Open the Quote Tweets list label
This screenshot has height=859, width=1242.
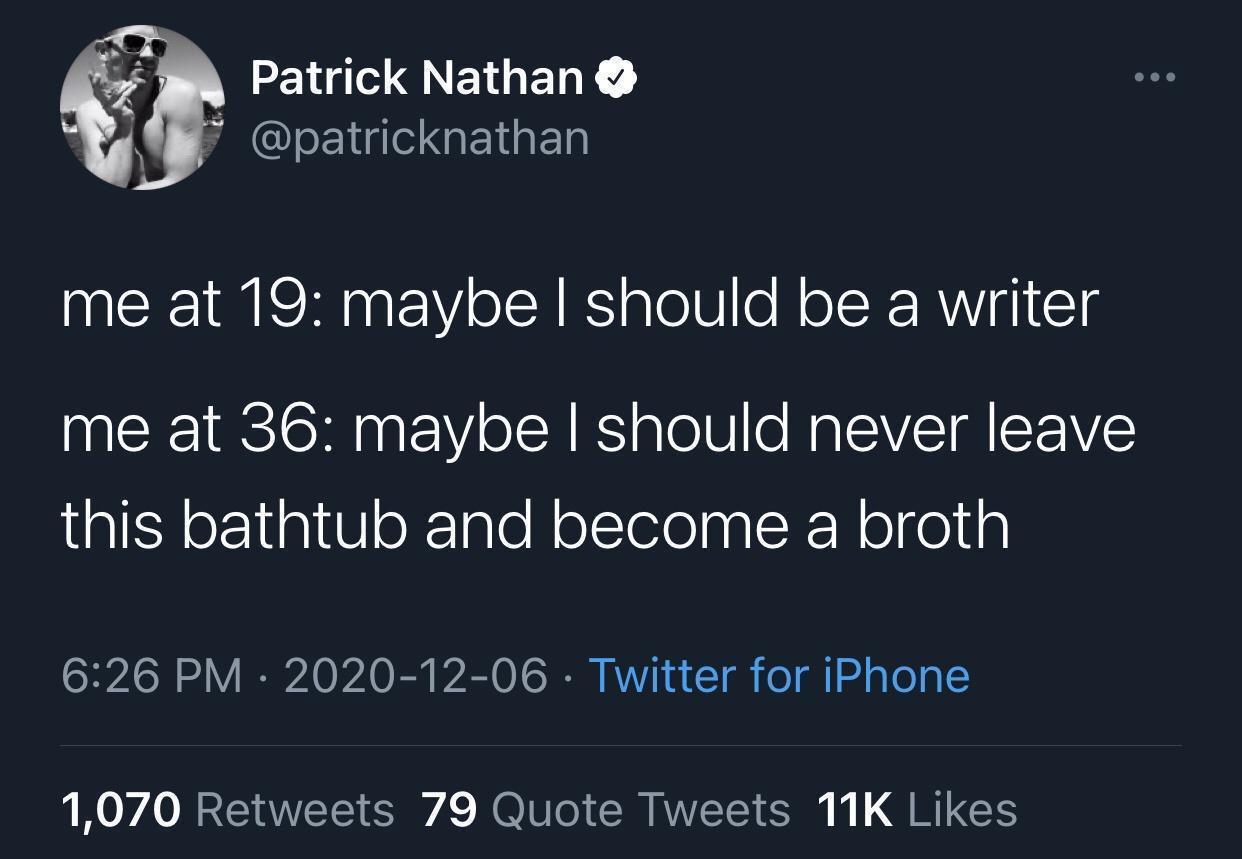tap(641, 809)
